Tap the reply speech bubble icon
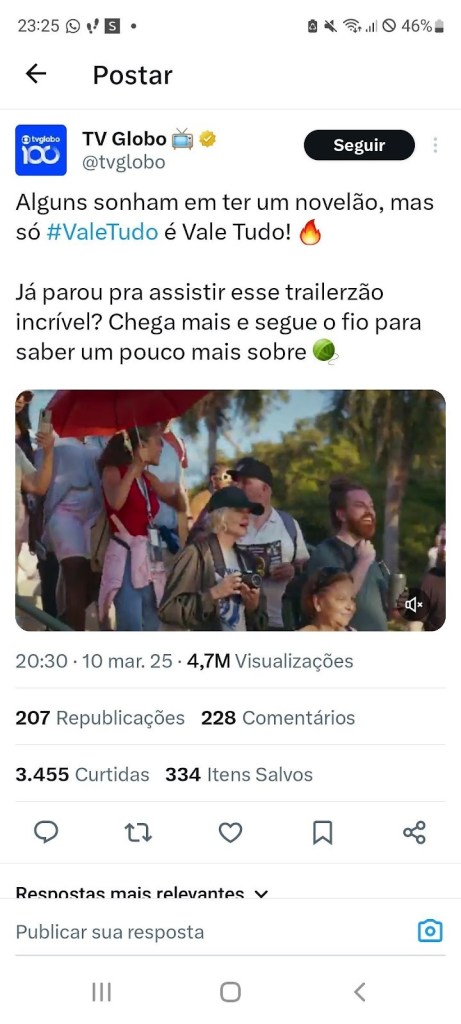 coord(46,832)
